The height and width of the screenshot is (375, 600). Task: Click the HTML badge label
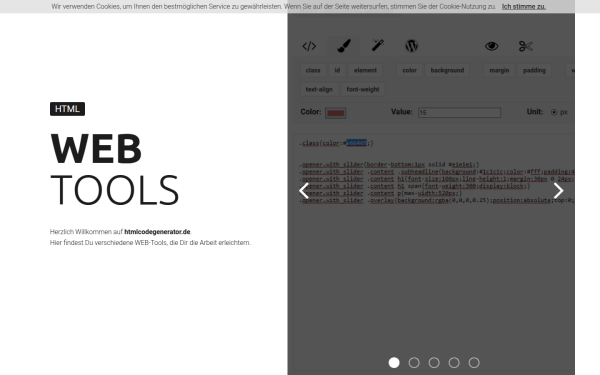[67, 109]
